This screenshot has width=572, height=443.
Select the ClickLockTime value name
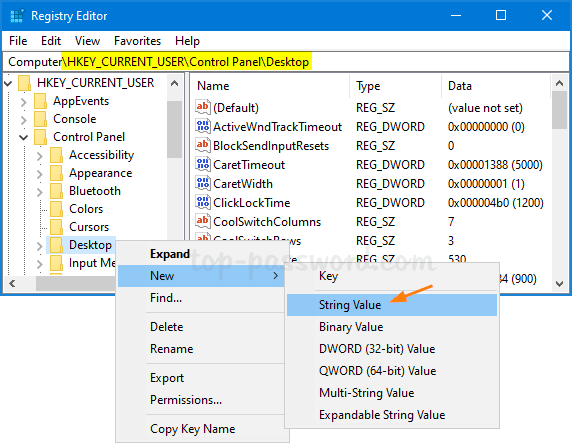[x=252, y=203]
